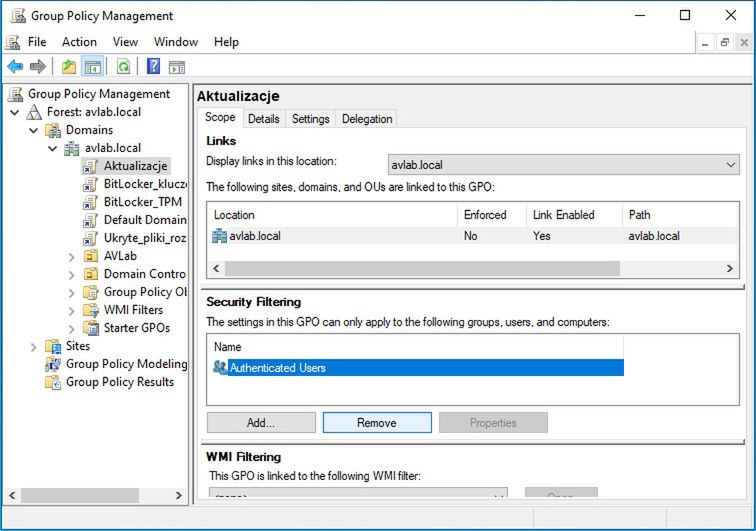
Task: Click the green Refresh toolbar icon
Action: [x=123, y=67]
